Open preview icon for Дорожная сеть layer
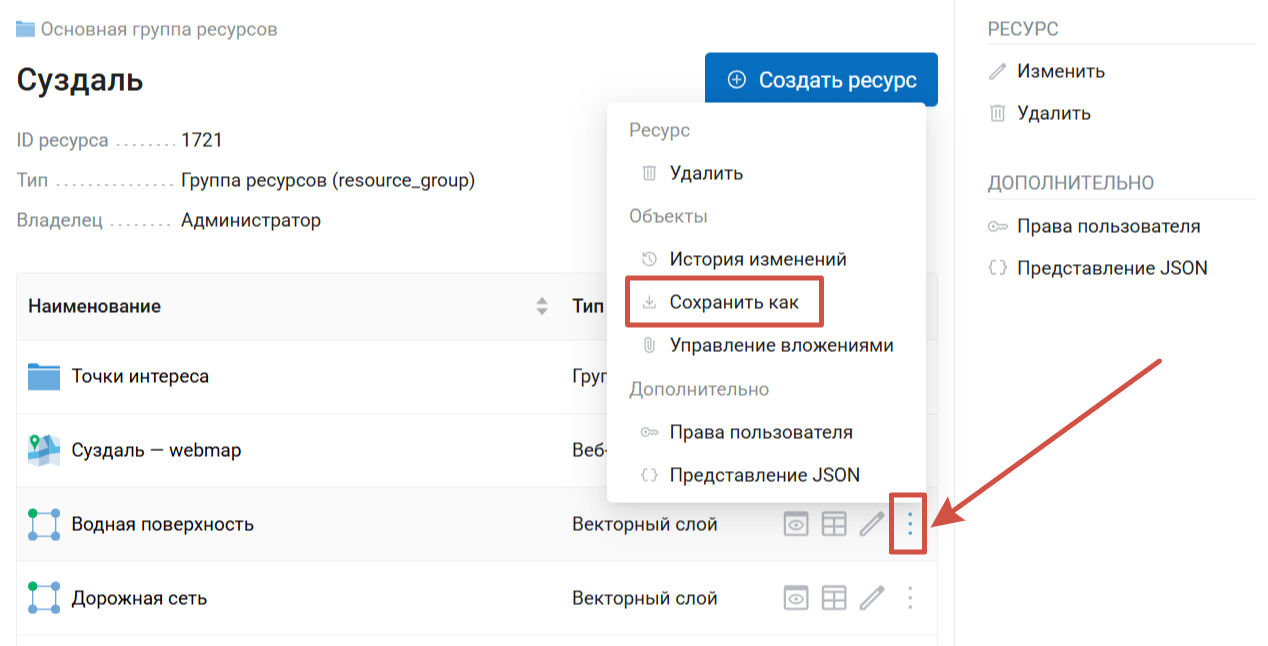The height and width of the screenshot is (646, 1268). 795,598
